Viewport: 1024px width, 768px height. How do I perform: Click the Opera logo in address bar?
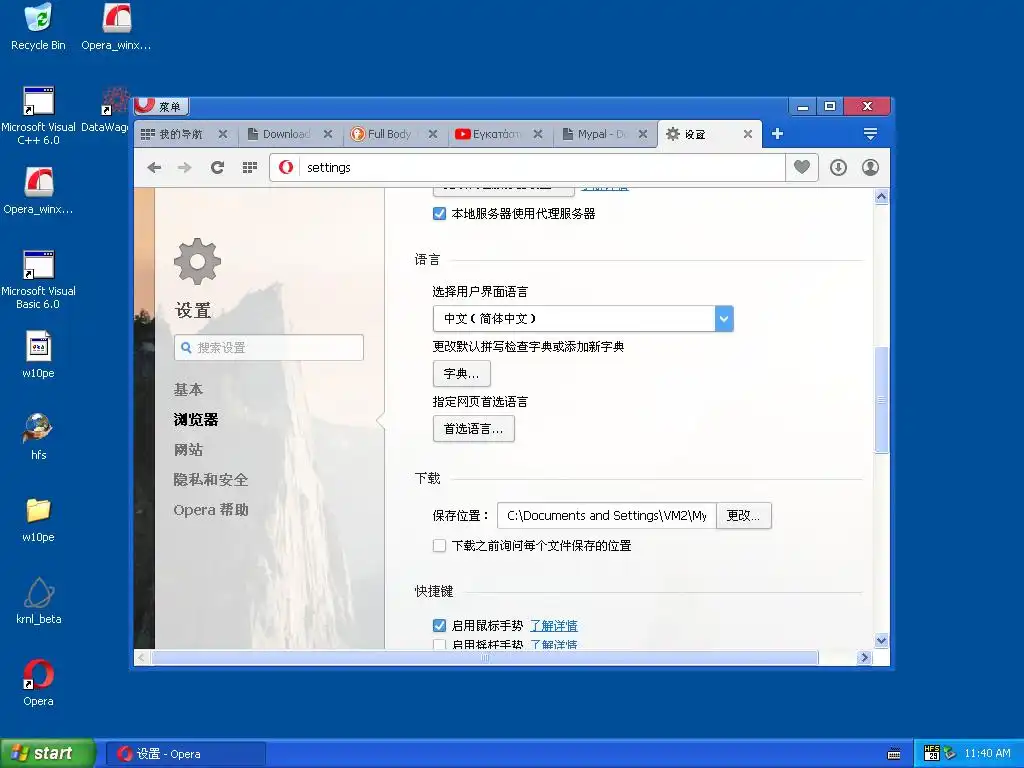[286, 167]
